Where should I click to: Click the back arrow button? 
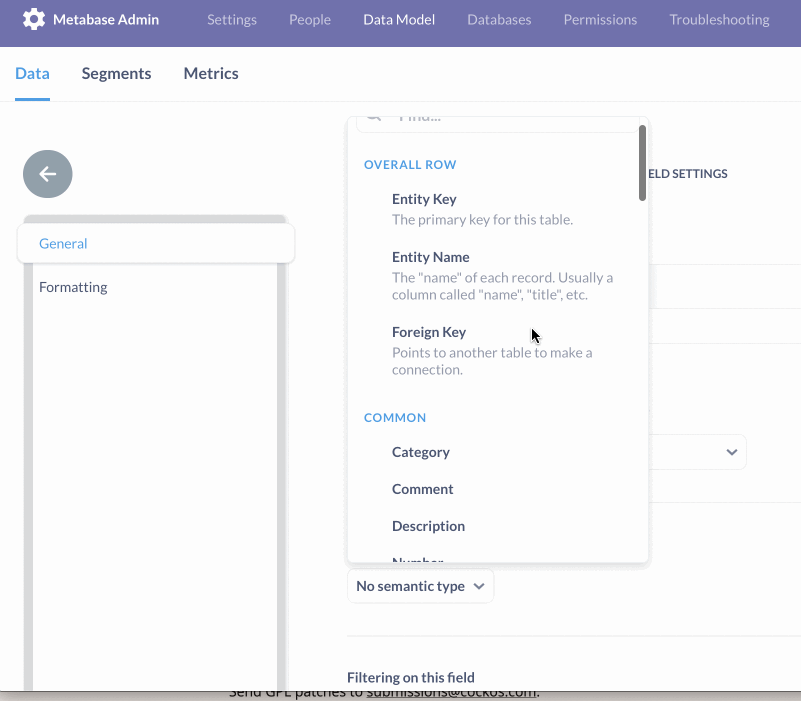click(47, 174)
